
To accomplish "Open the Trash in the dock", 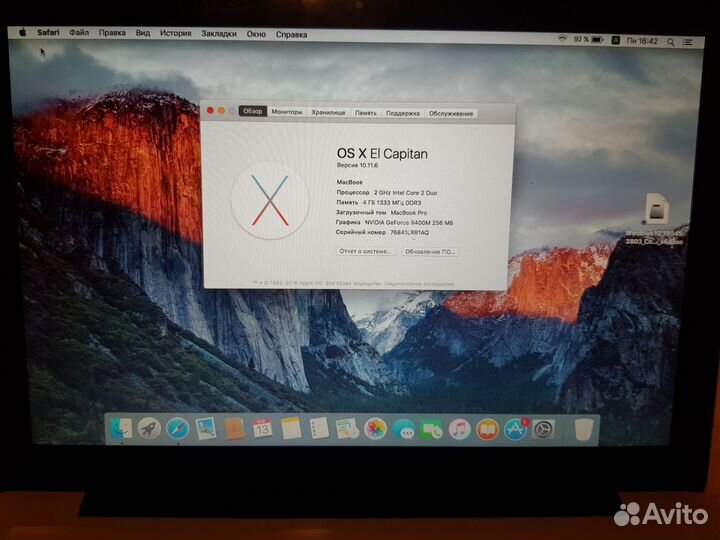I will [x=584, y=430].
